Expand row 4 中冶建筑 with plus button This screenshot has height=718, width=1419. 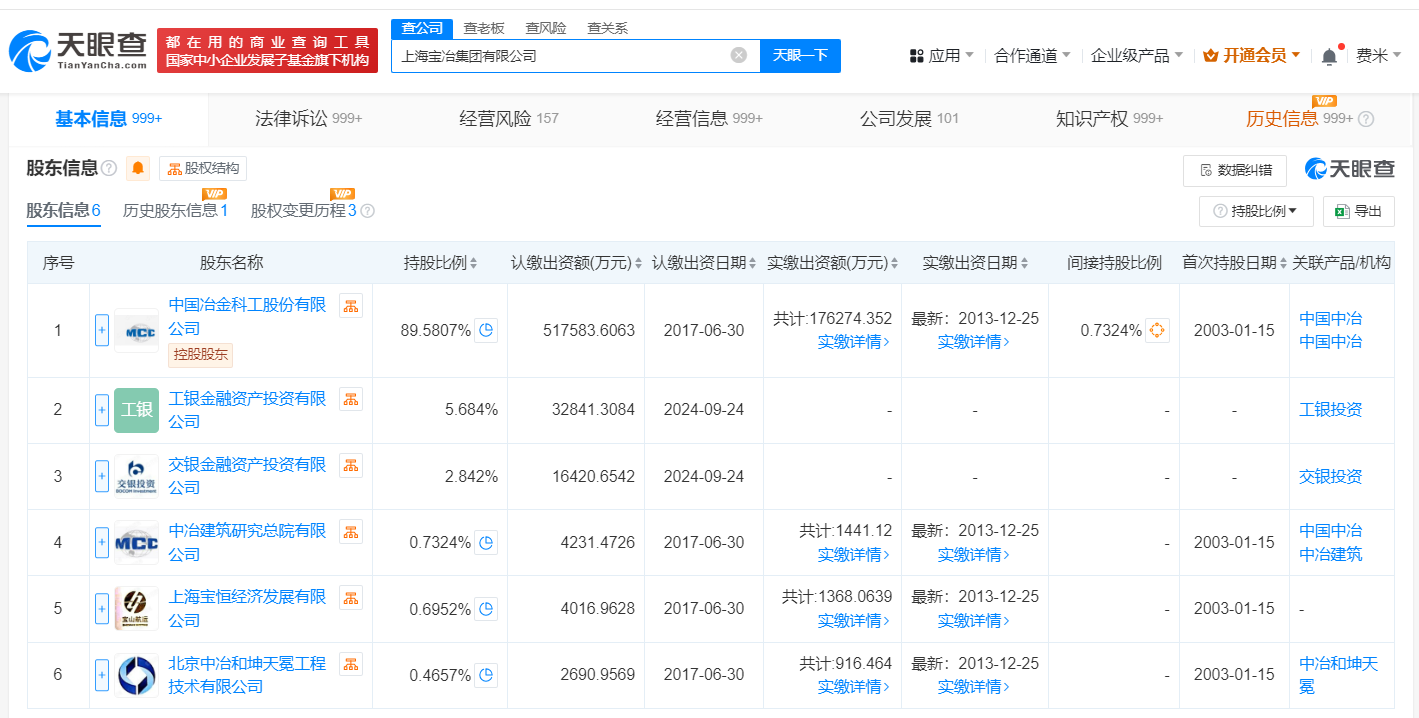click(x=102, y=542)
